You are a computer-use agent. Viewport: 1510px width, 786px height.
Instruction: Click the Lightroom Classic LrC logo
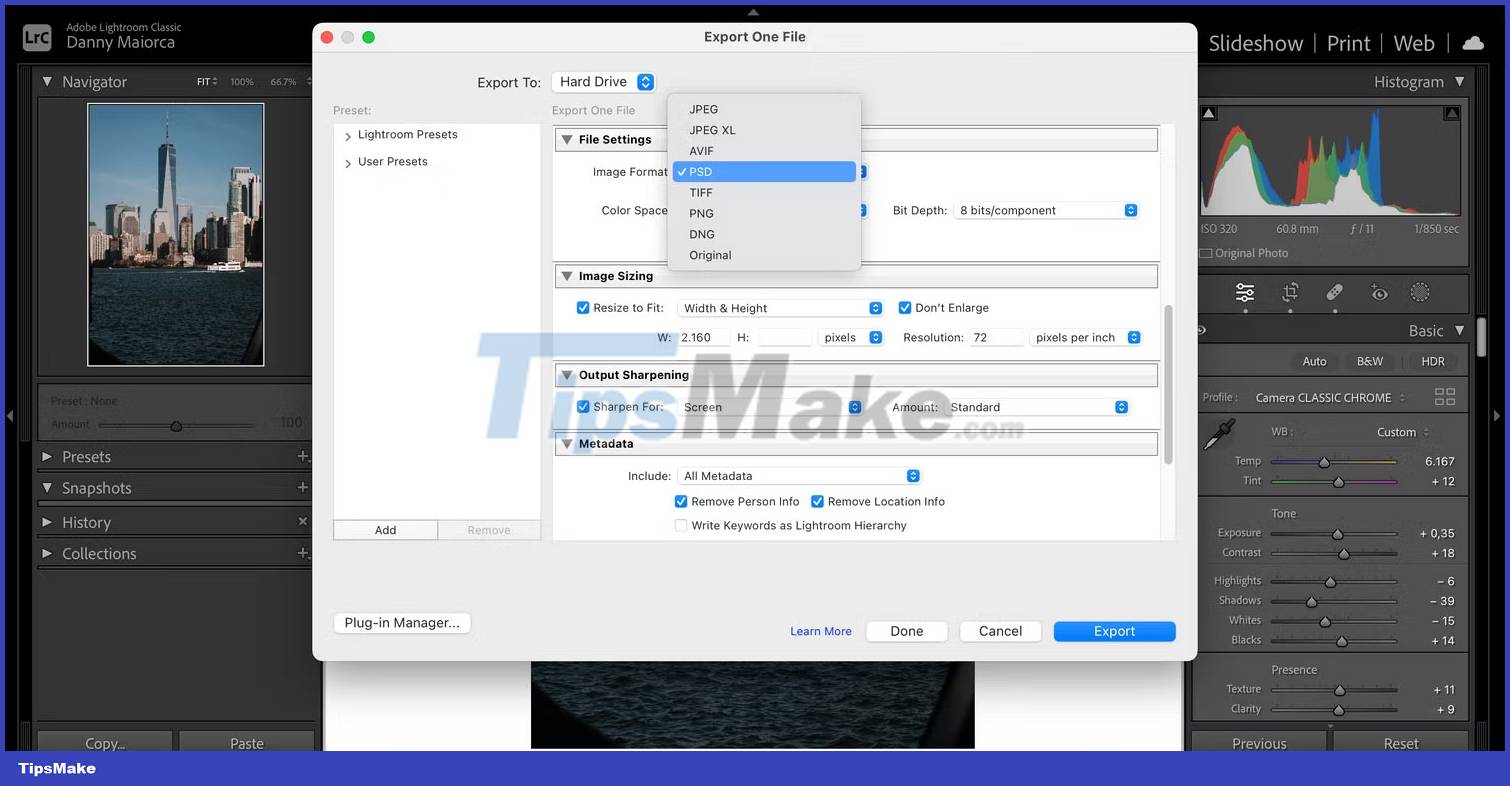[x=37, y=37]
